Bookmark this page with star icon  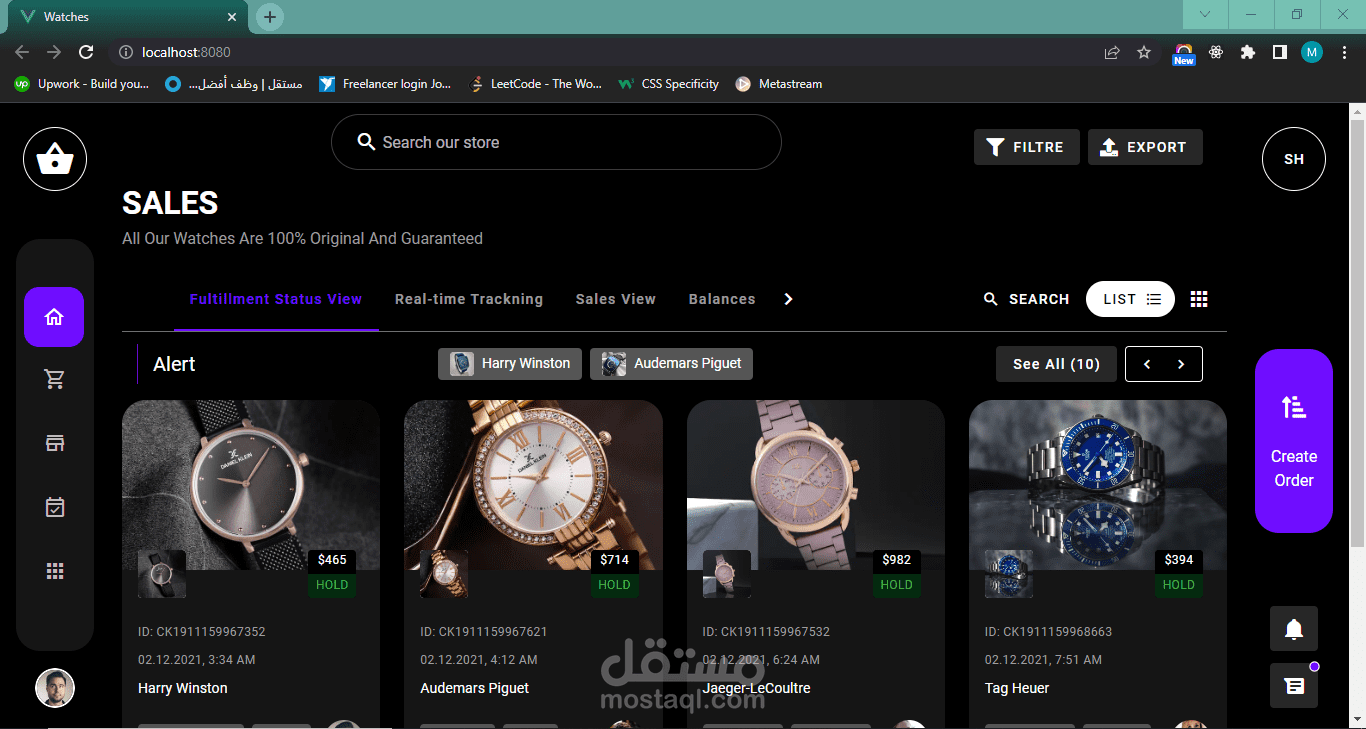click(1144, 52)
